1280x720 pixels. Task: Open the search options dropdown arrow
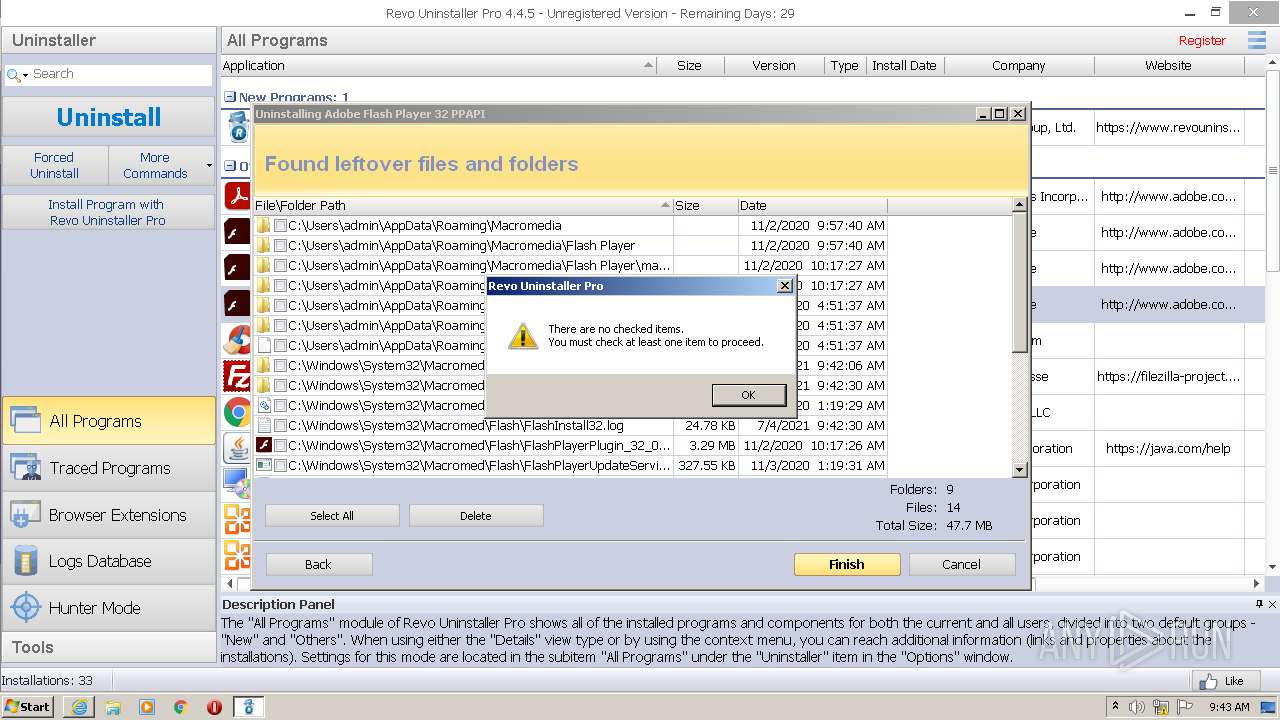[x=25, y=75]
